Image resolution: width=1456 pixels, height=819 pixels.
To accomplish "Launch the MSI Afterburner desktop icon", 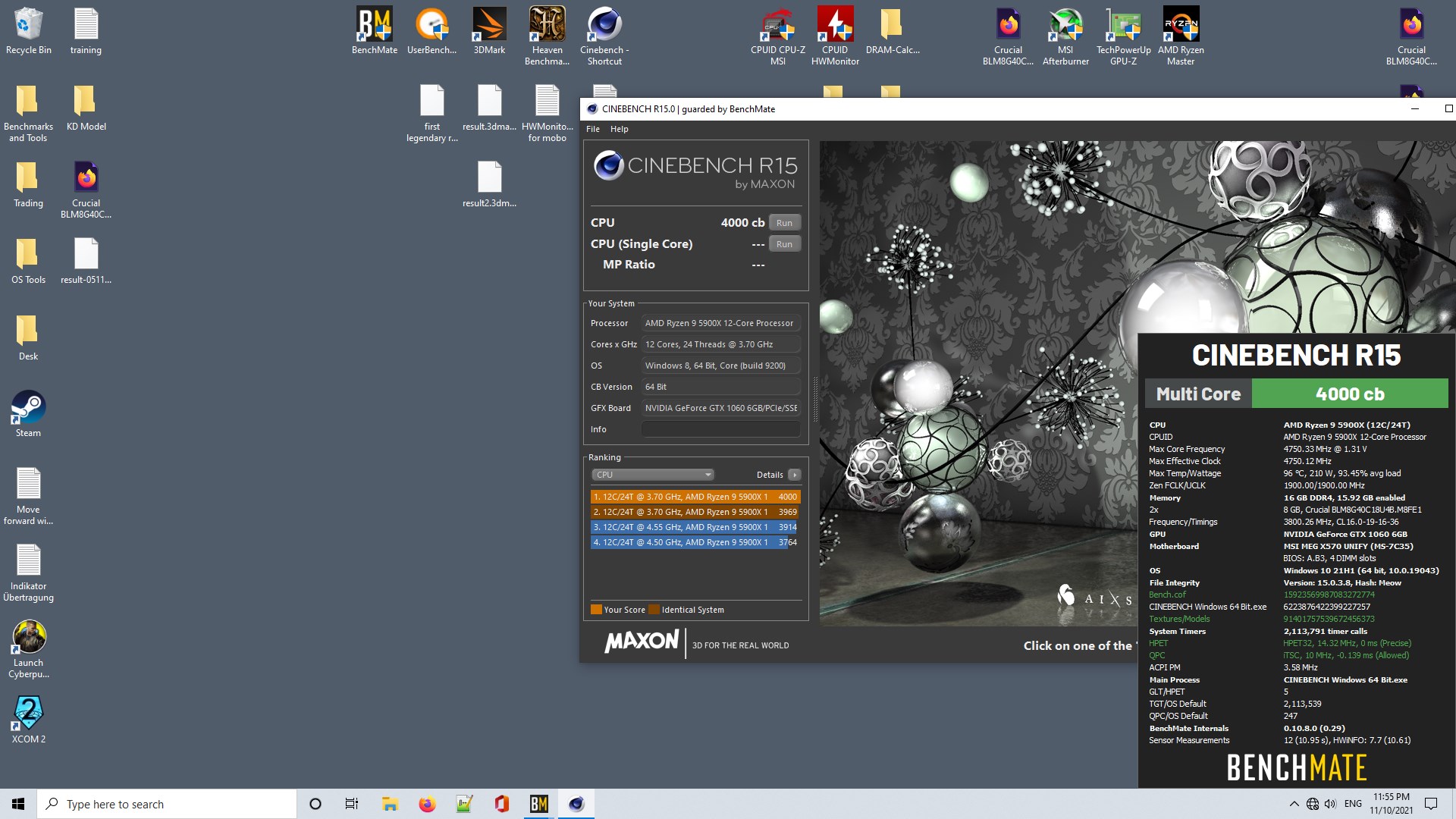I will point(1065,36).
